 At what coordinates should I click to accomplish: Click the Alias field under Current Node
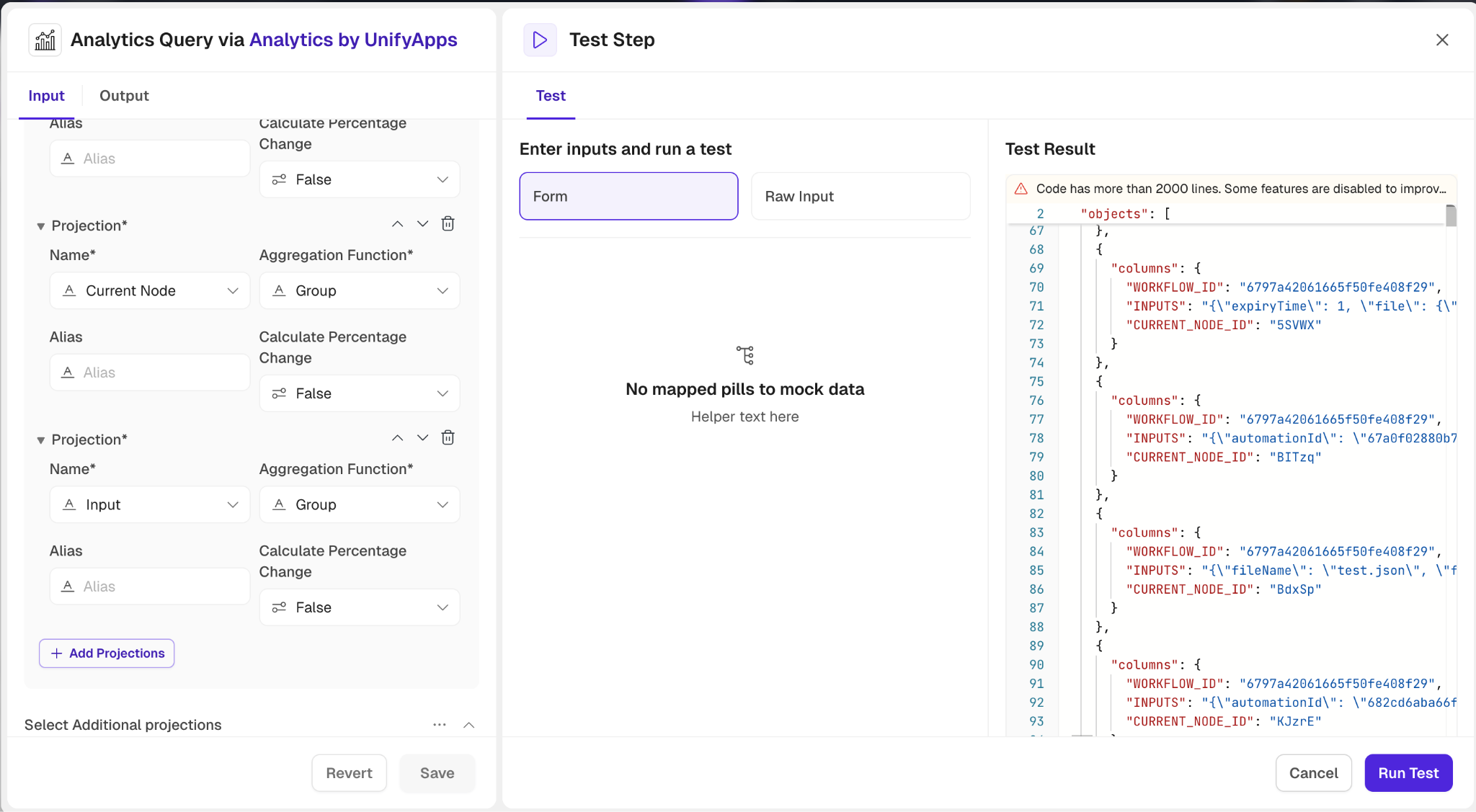tap(150, 372)
